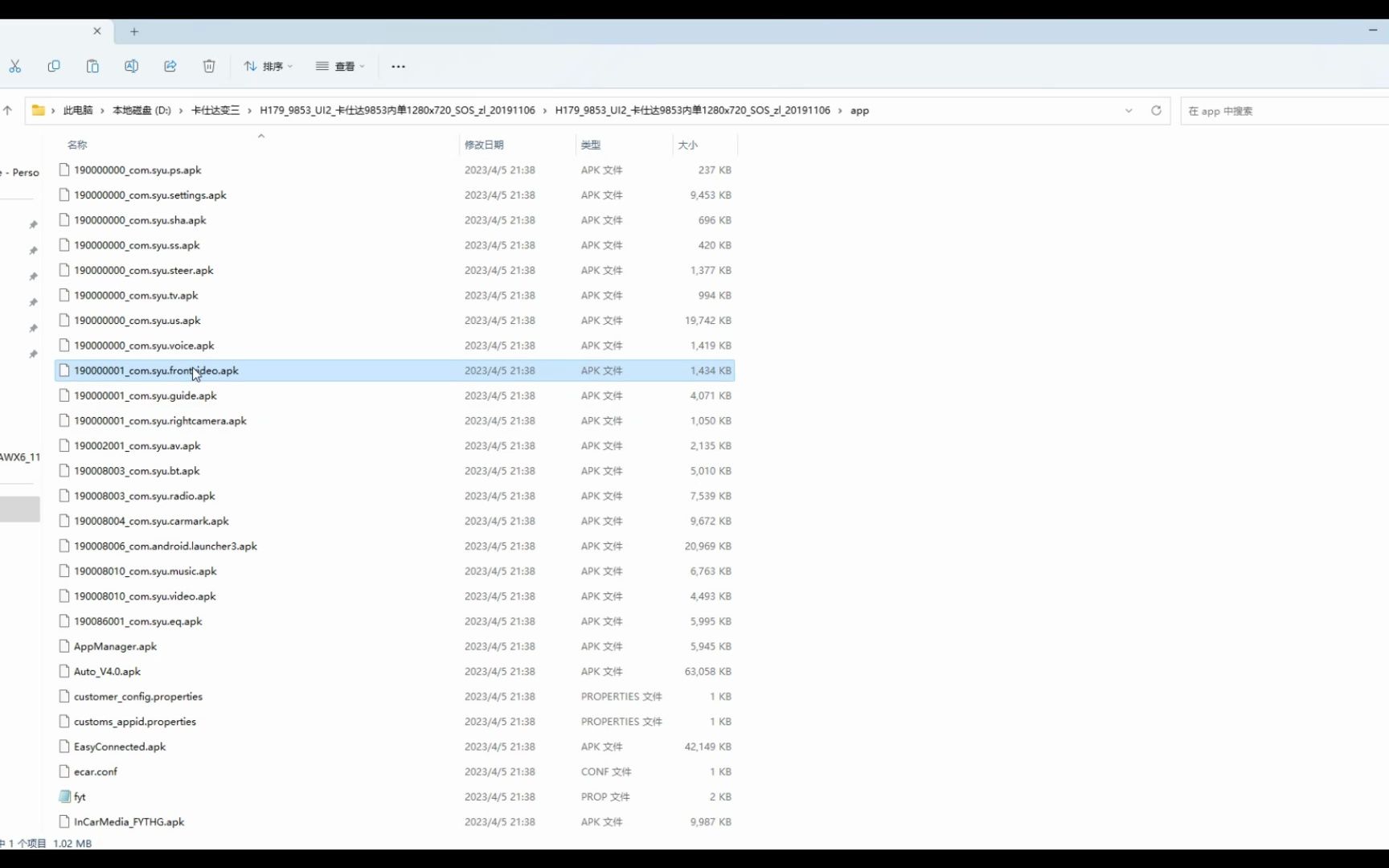Click the Up directory arrow
Screen dimensions: 1389x868
(8, 110)
